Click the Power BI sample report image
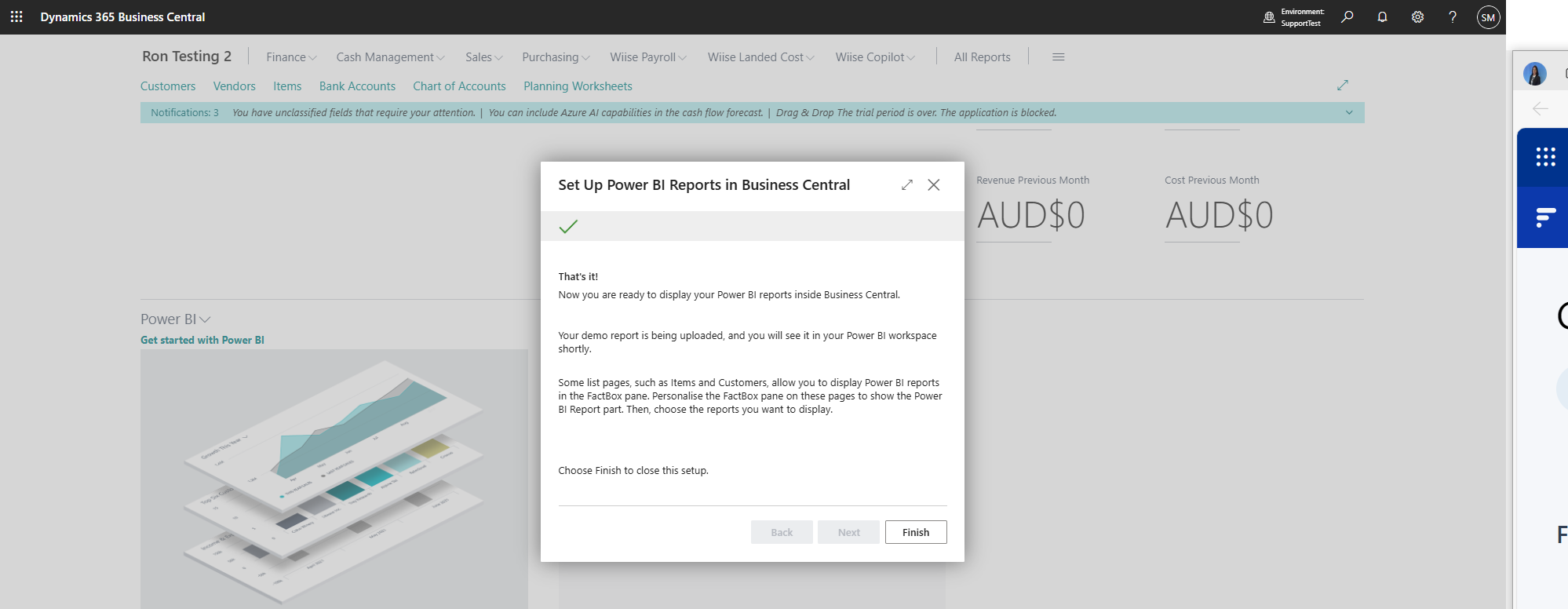Image resolution: width=1568 pixels, height=609 pixels. (334, 479)
